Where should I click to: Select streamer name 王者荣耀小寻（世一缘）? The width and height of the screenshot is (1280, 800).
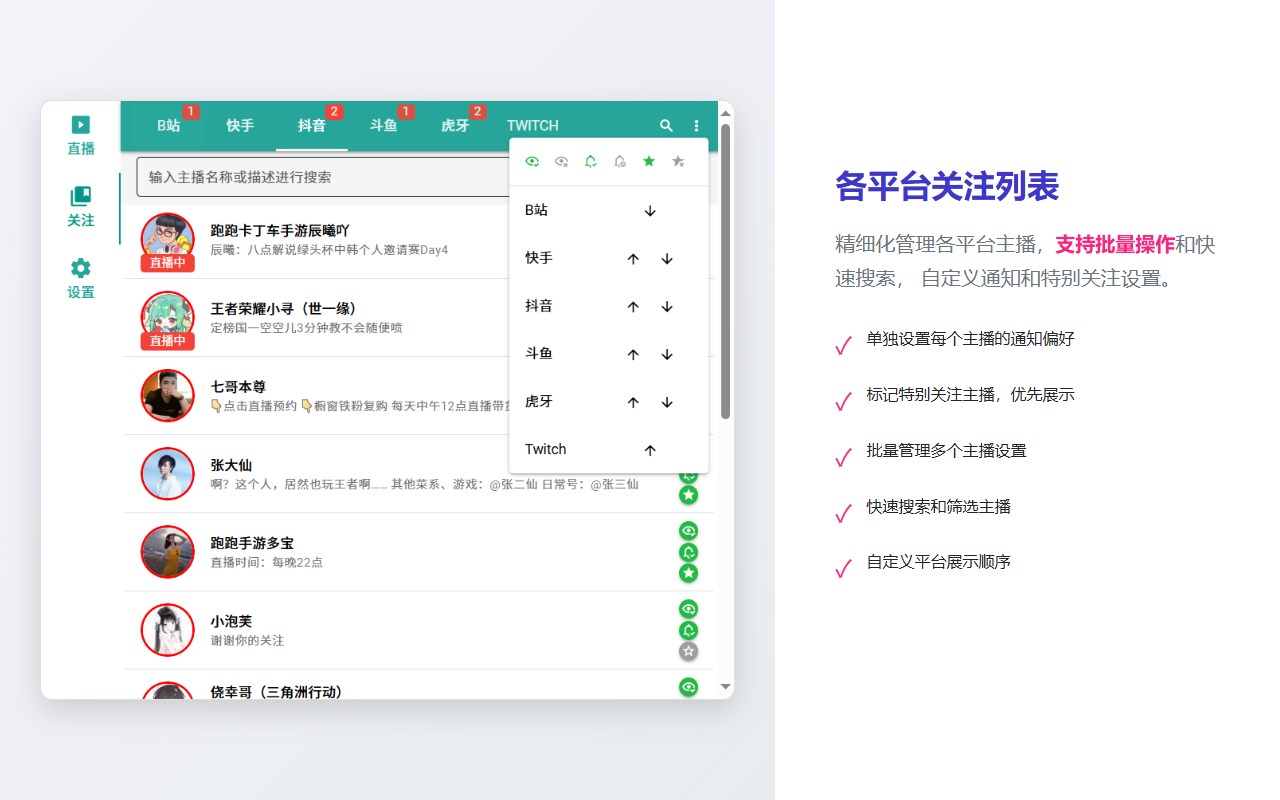pyautogui.click(x=284, y=308)
